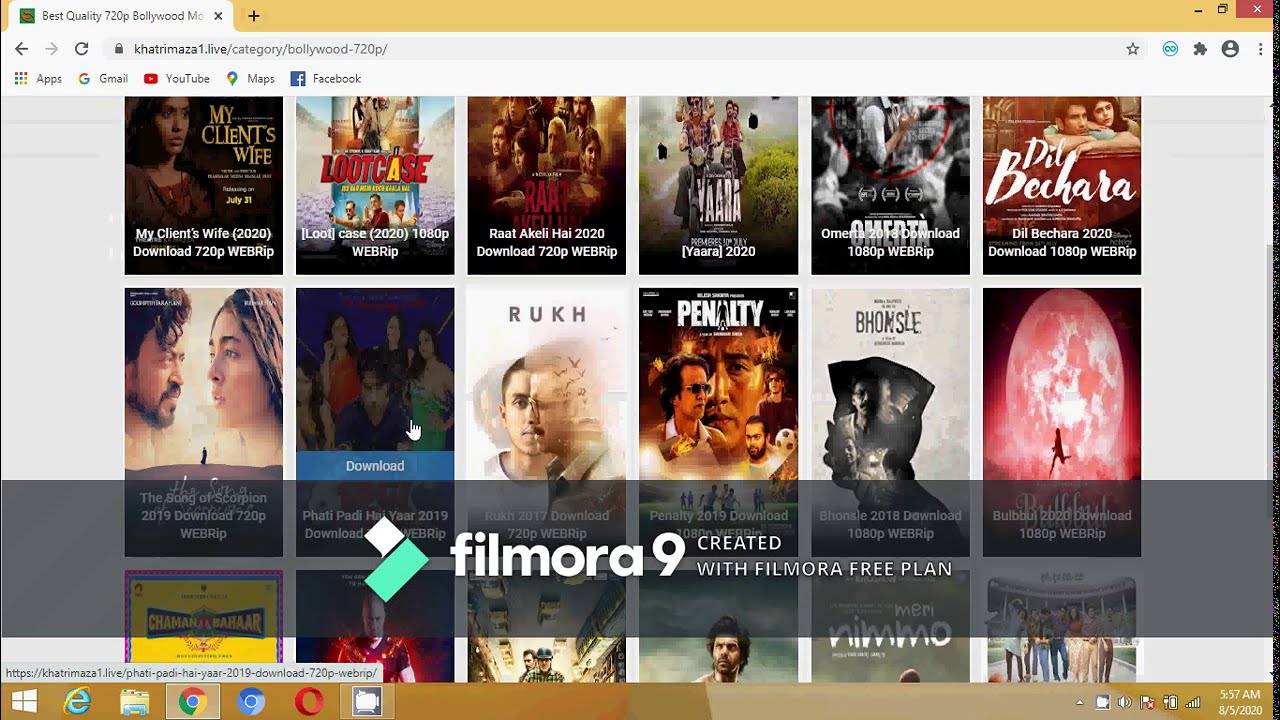Open the Opera browser taskbar icon
The height and width of the screenshot is (720, 1280).
[309, 703]
